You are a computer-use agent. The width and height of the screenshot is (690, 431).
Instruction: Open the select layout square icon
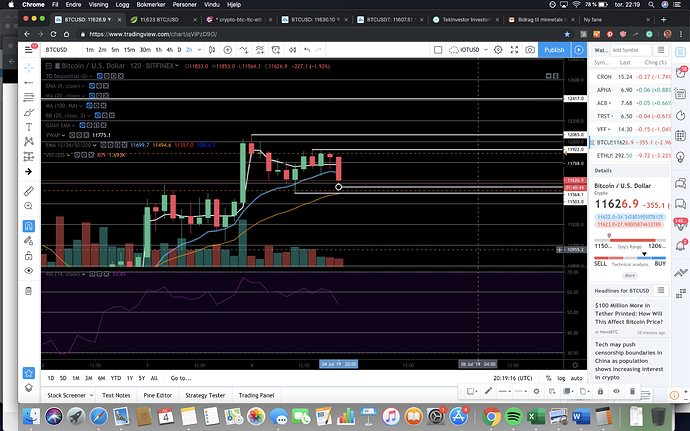tap(438, 50)
